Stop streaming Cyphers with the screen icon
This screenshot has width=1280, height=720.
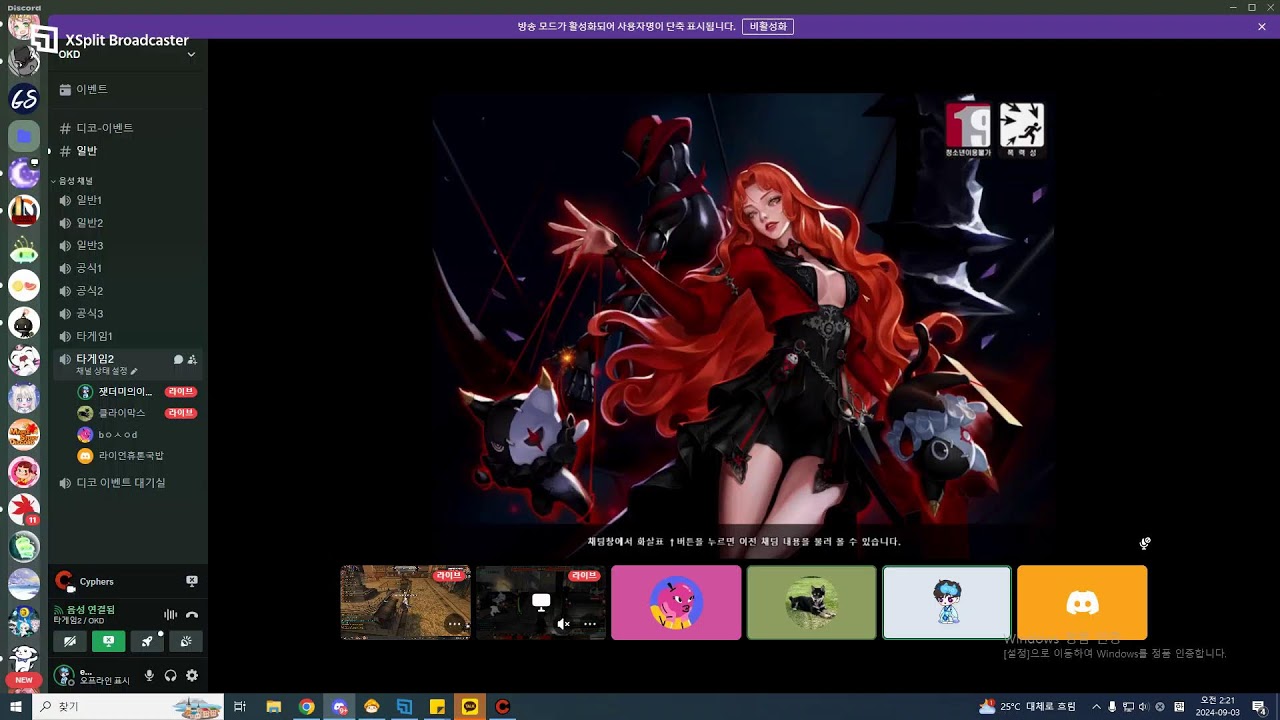(192, 581)
